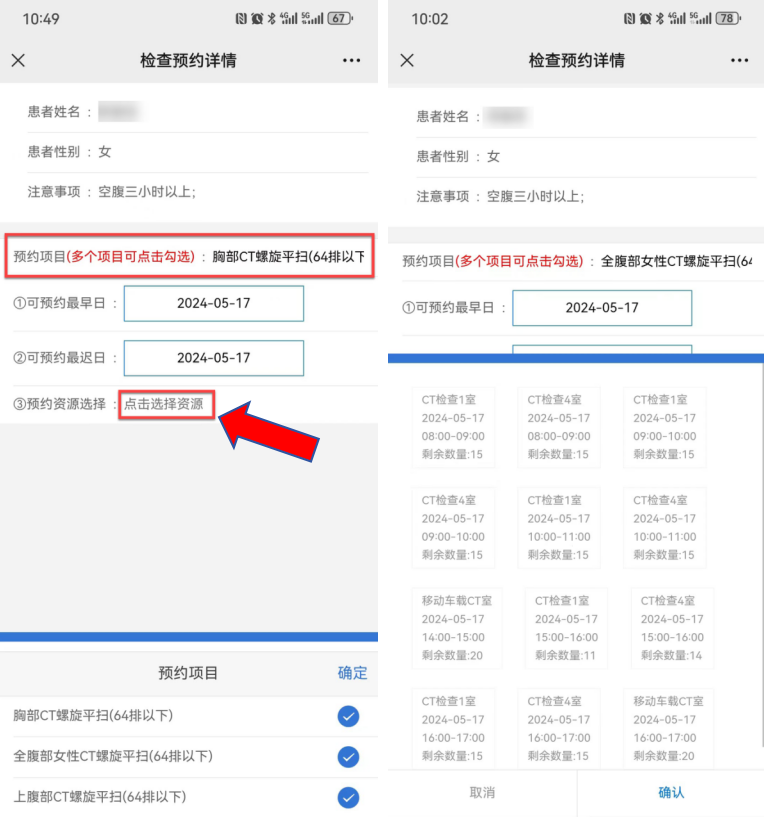This screenshot has height=821, width=764.
Task: Open 可预约最迟日 date picker on left screen
Action: [x=213, y=358]
